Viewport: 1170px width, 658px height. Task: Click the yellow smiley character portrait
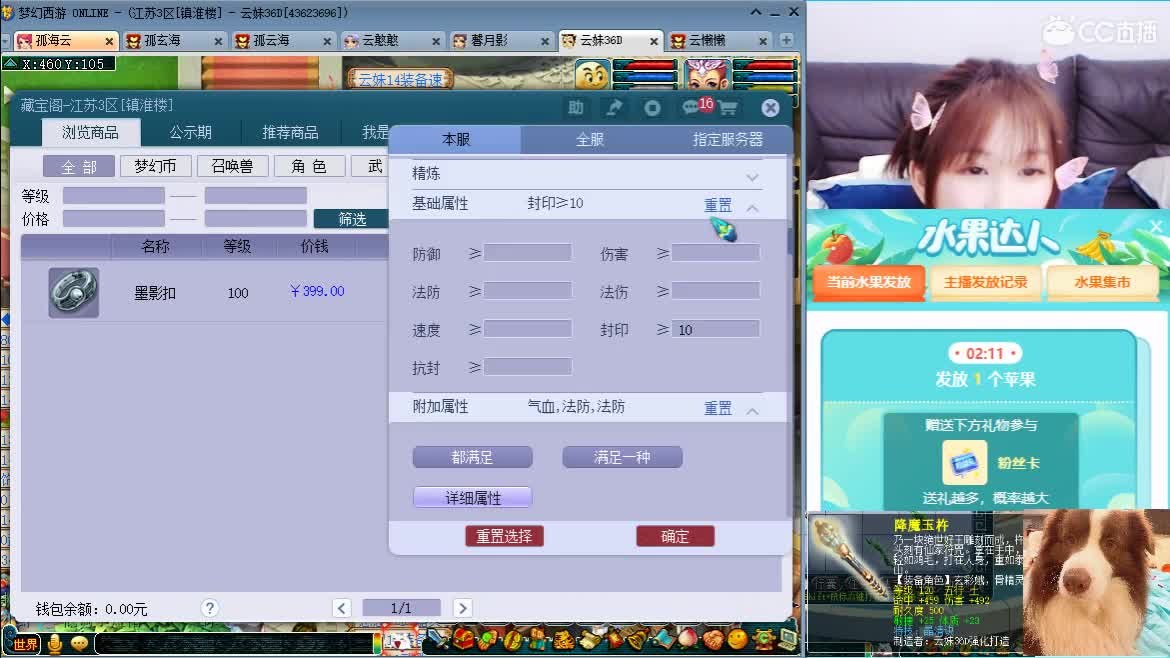pos(592,75)
